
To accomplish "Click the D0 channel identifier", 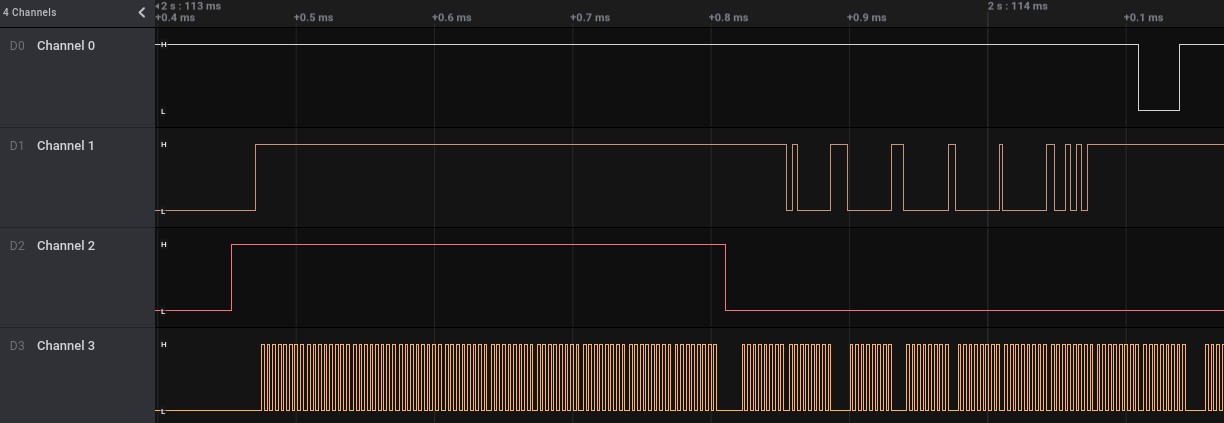I will click(x=16, y=46).
